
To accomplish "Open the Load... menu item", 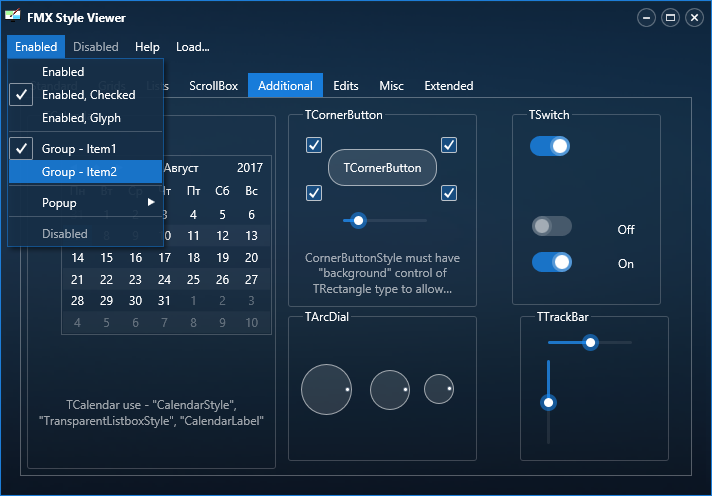I will coord(193,47).
